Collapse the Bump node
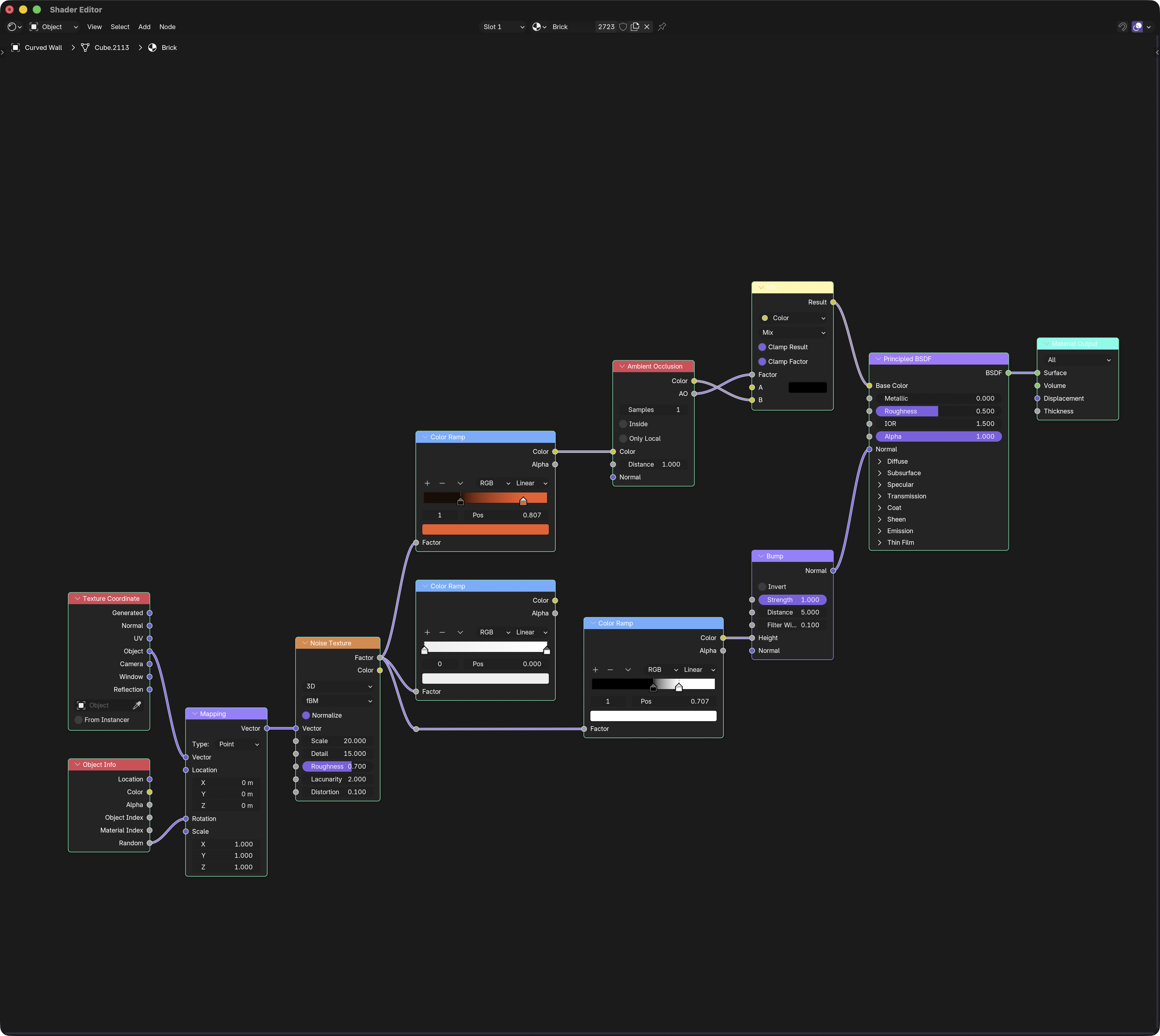Image resolution: width=1160 pixels, height=1036 pixels. (x=761, y=556)
